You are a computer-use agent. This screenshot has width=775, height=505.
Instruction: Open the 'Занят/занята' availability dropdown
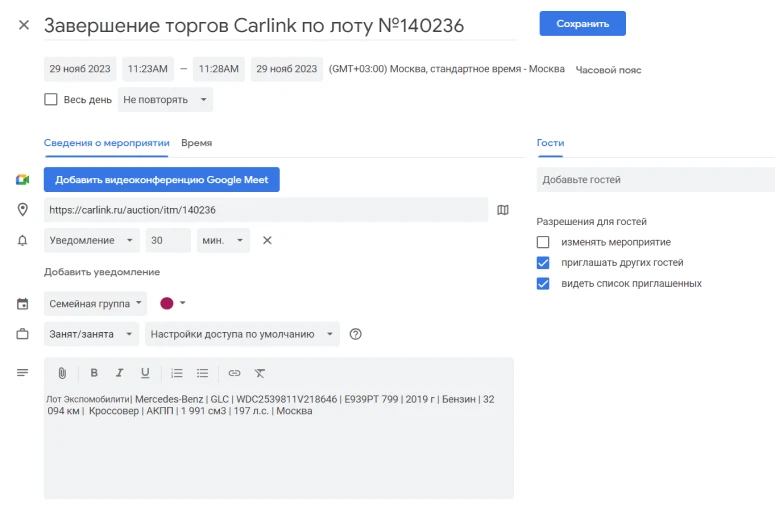[90, 333]
